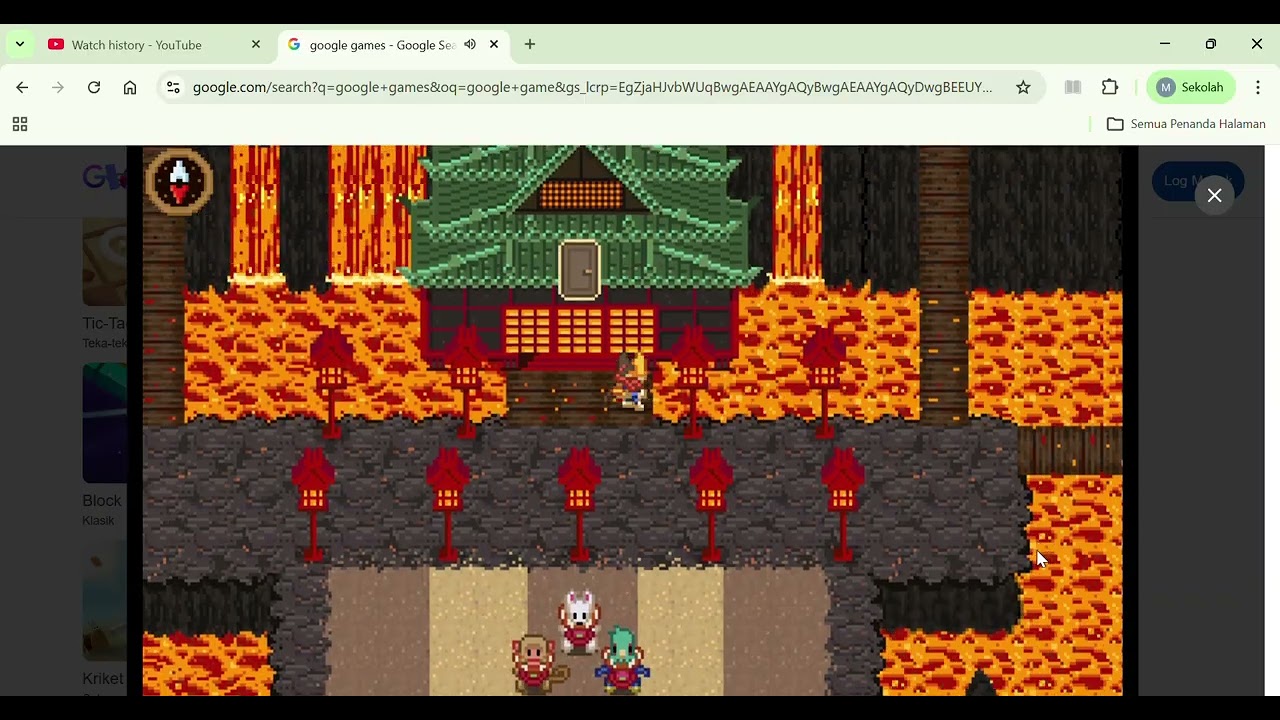Reload the current page

pos(94,88)
